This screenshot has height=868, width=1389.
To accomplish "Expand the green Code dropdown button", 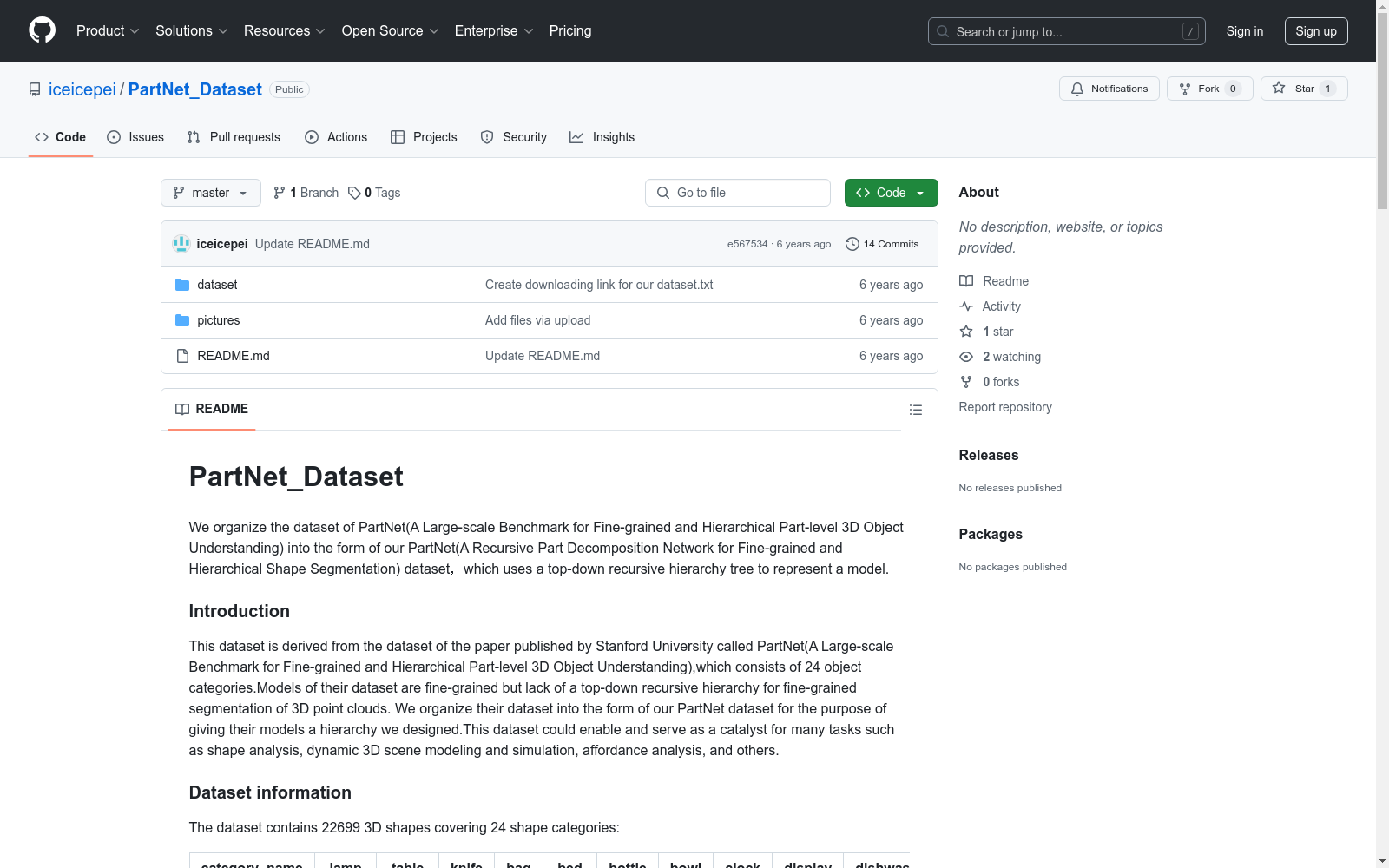I will 891,193.
